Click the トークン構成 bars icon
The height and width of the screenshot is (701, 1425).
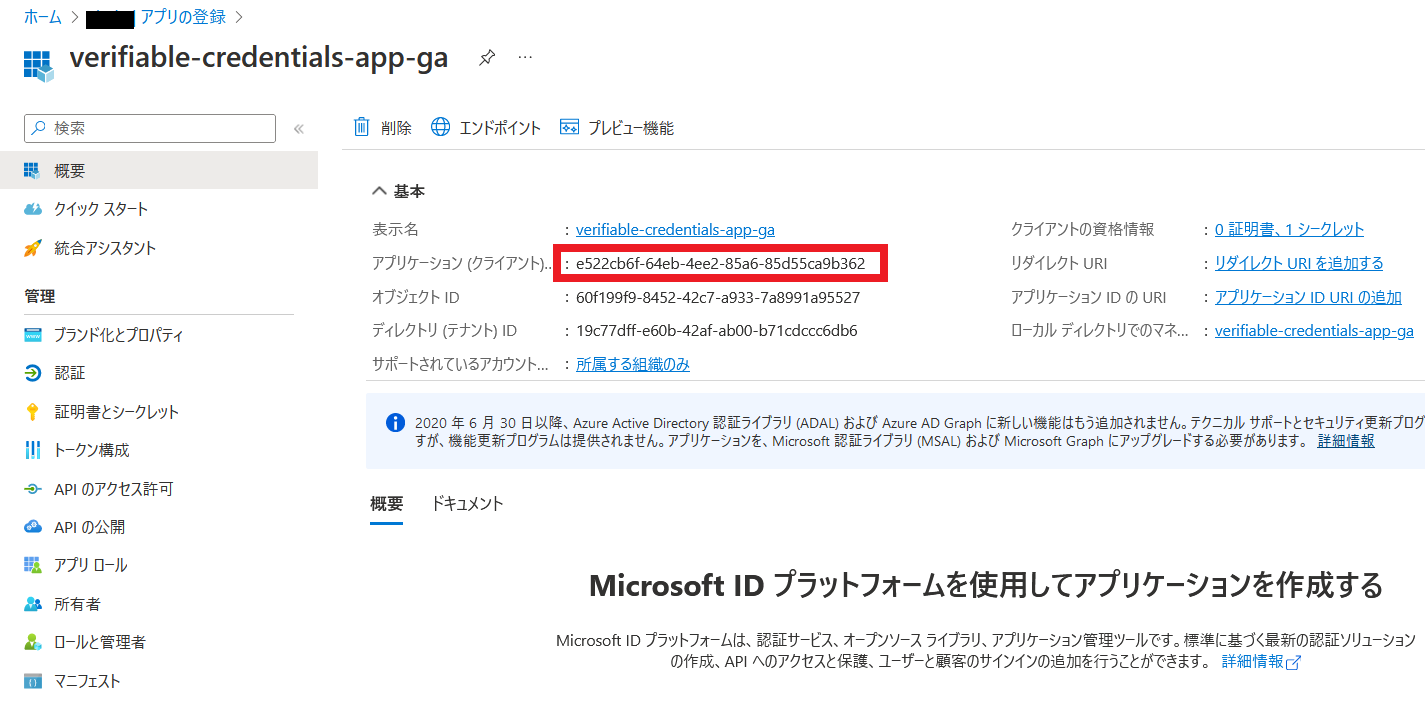click(33, 450)
